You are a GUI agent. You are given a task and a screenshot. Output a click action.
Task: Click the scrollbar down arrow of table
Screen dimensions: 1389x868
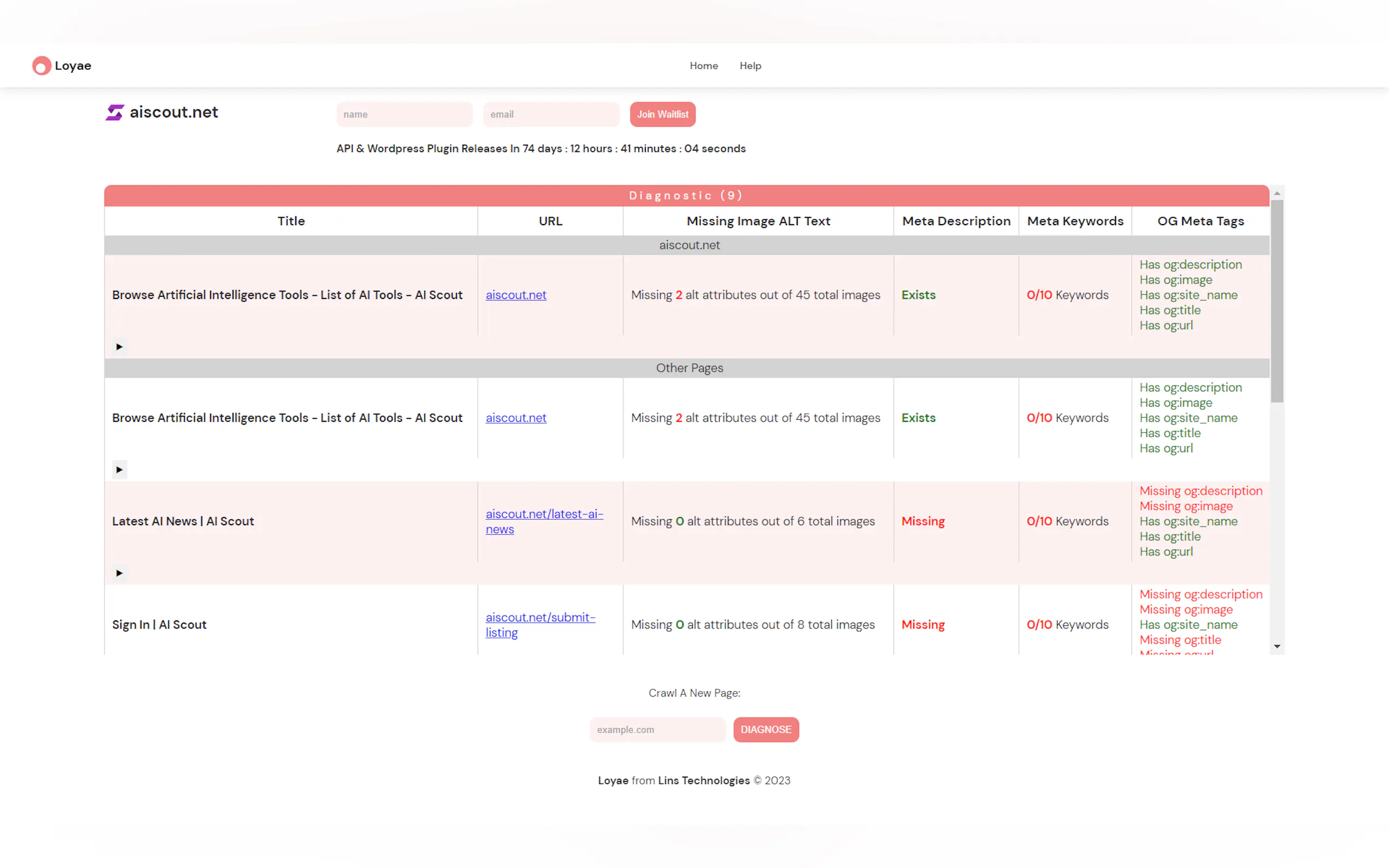pyautogui.click(x=1276, y=647)
